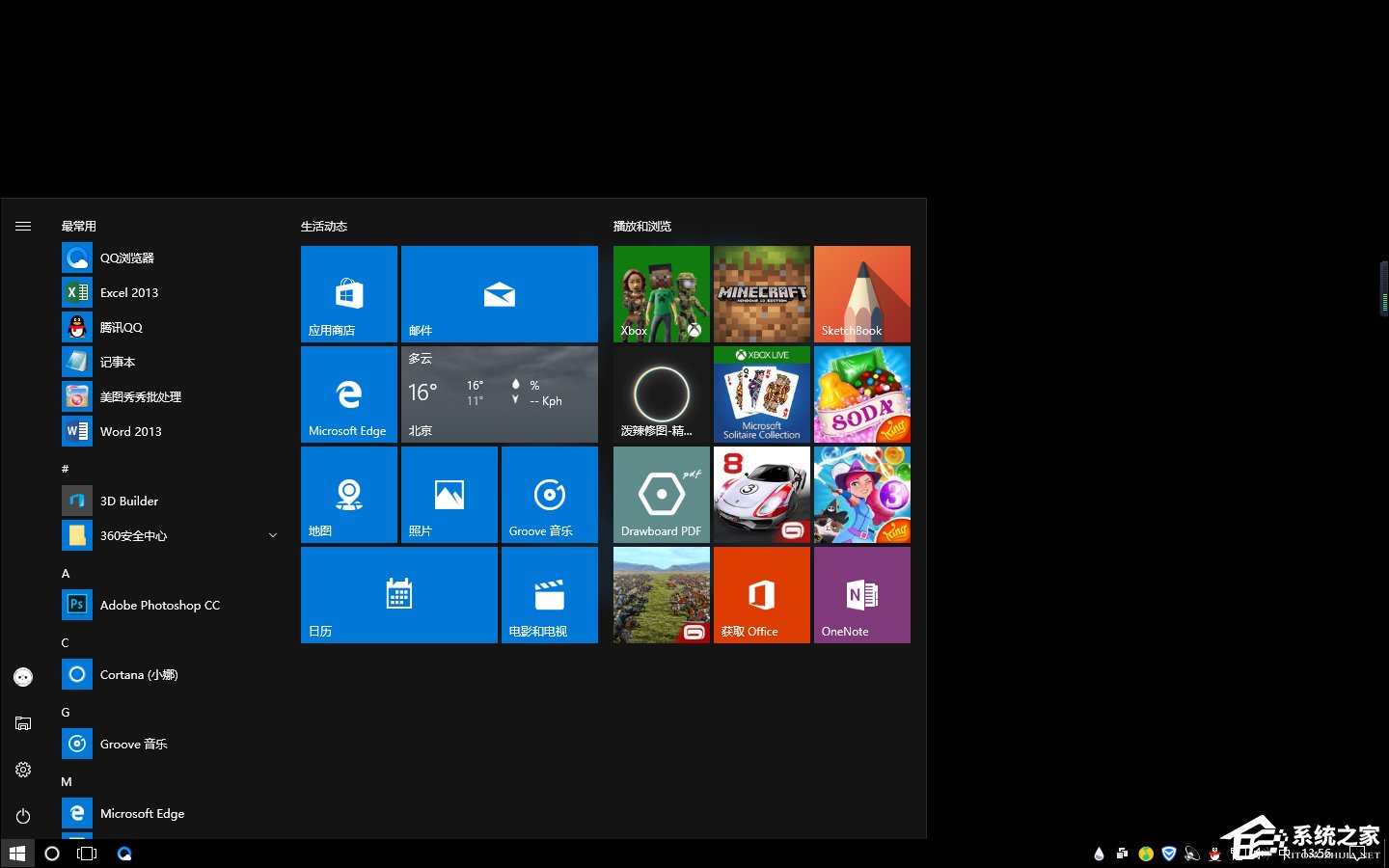Open the File Explorer icon in Start sidebar
The width and height of the screenshot is (1389, 868).
point(22,722)
